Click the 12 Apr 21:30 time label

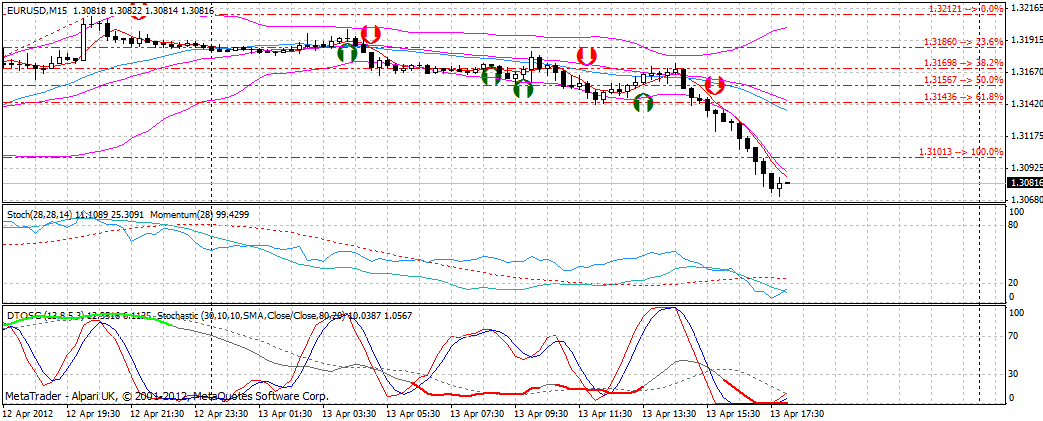[x=157, y=413]
